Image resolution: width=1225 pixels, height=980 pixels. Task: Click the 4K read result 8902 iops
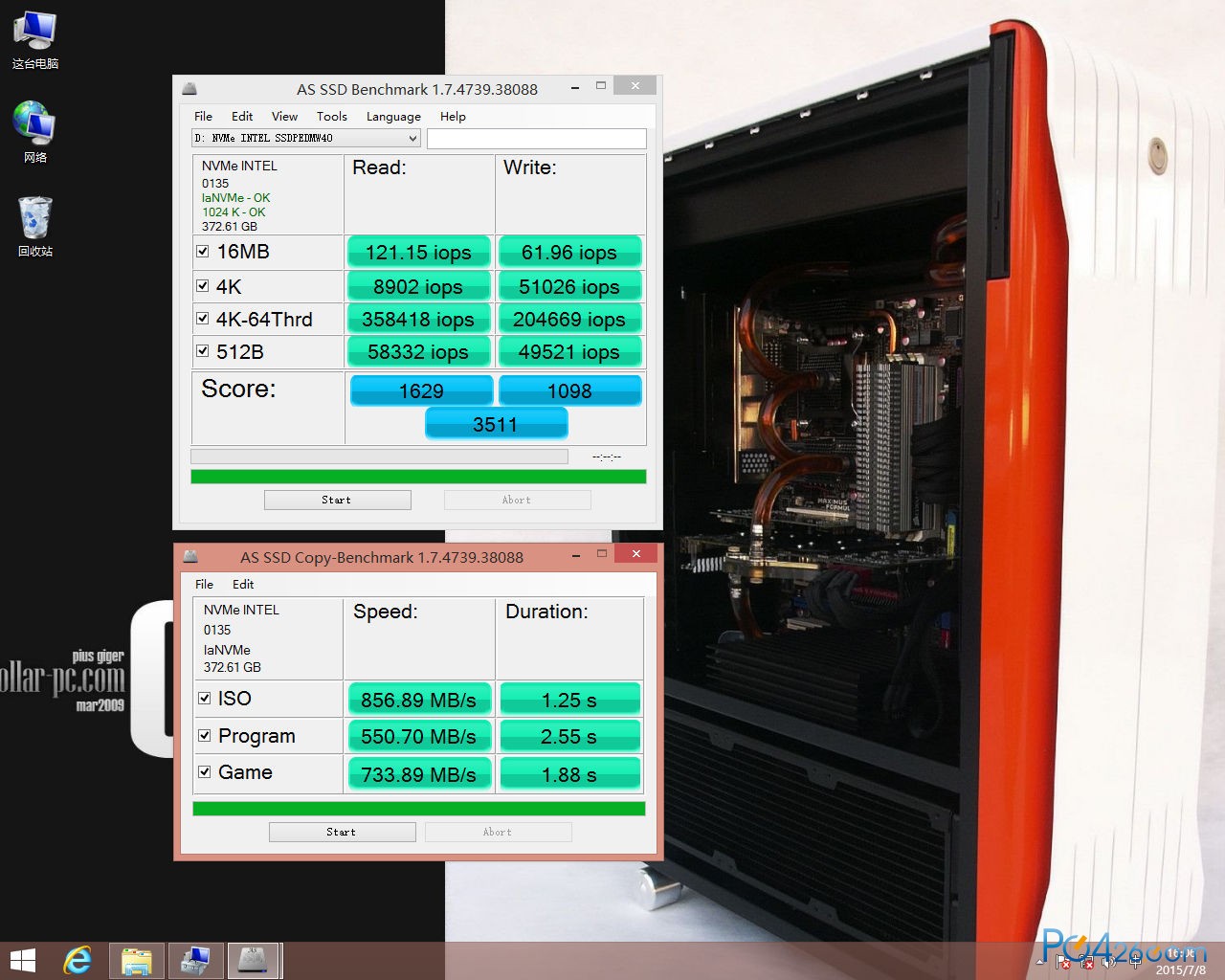(418, 287)
